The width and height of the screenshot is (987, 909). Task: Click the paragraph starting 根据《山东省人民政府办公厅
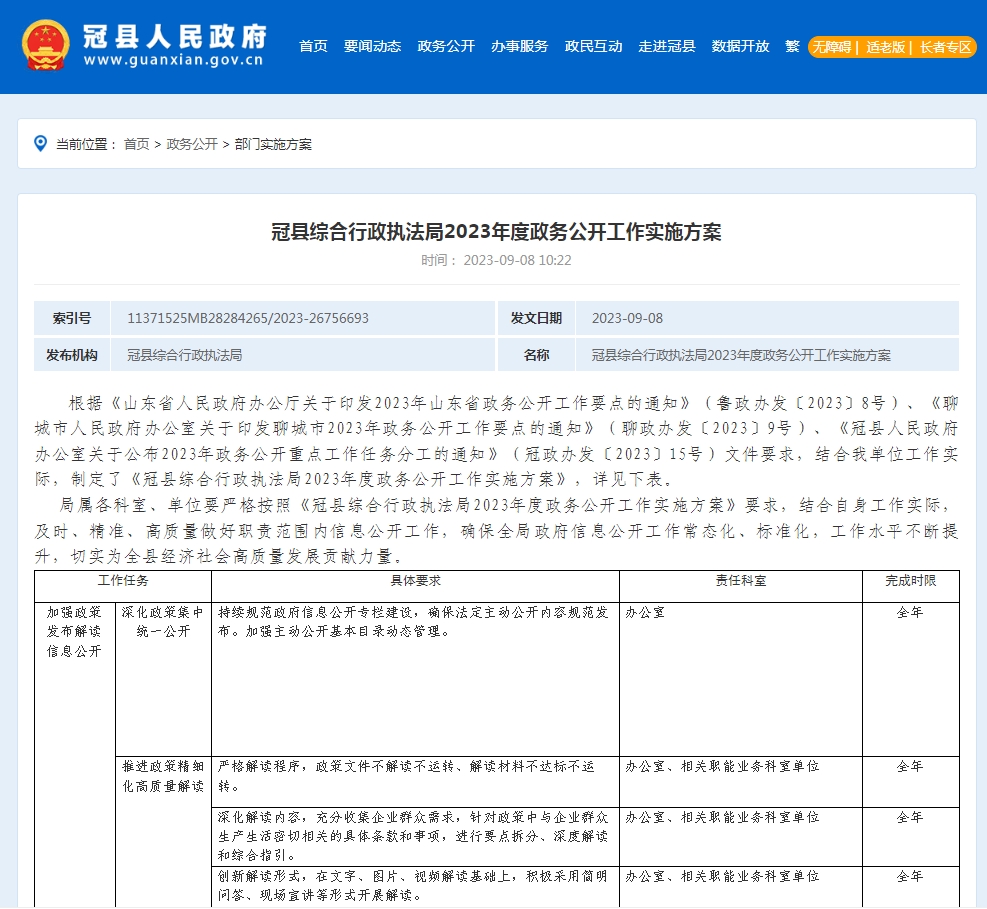click(x=497, y=441)
